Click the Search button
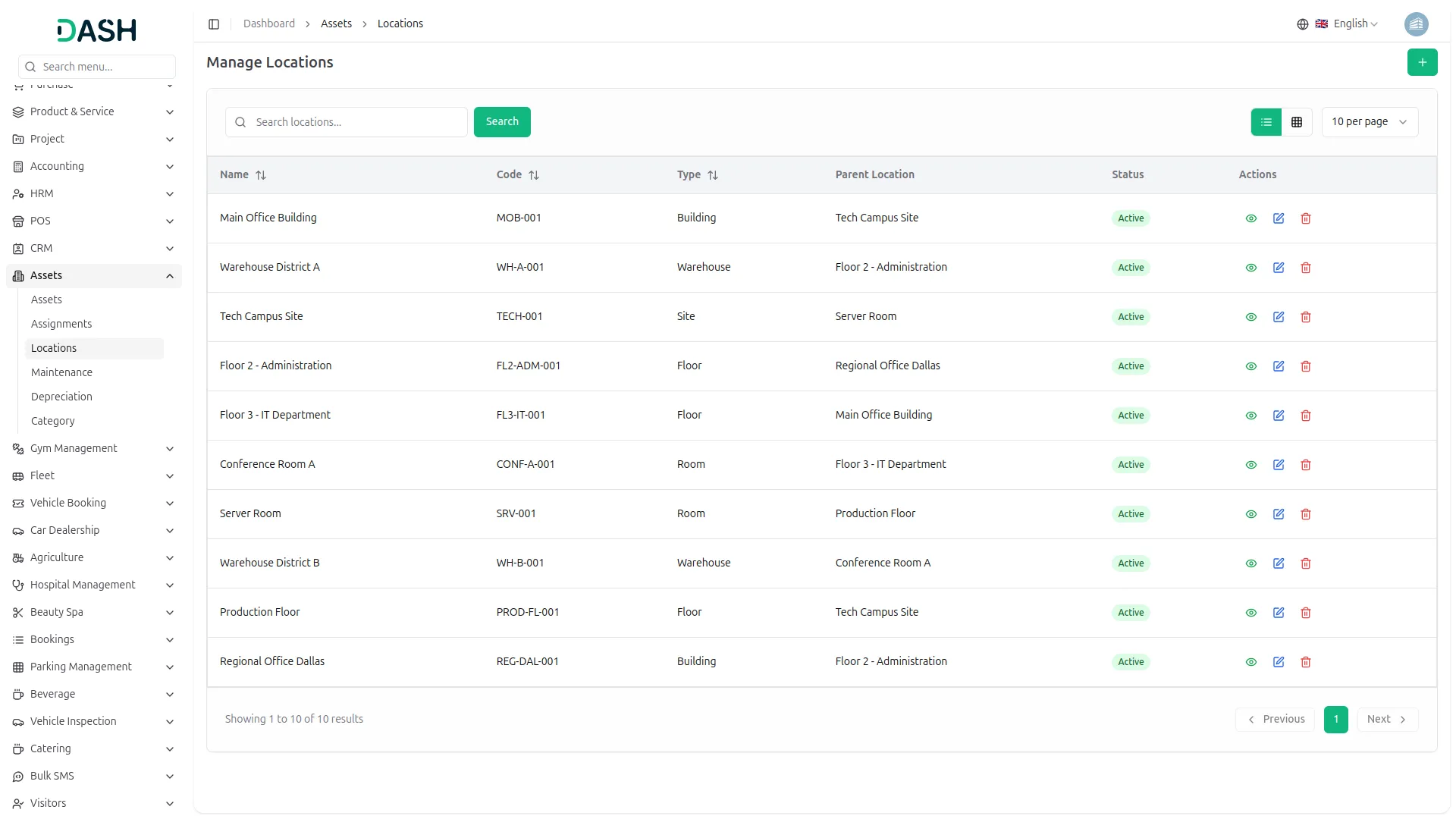The image size is (1456, 819). (501, 121)
